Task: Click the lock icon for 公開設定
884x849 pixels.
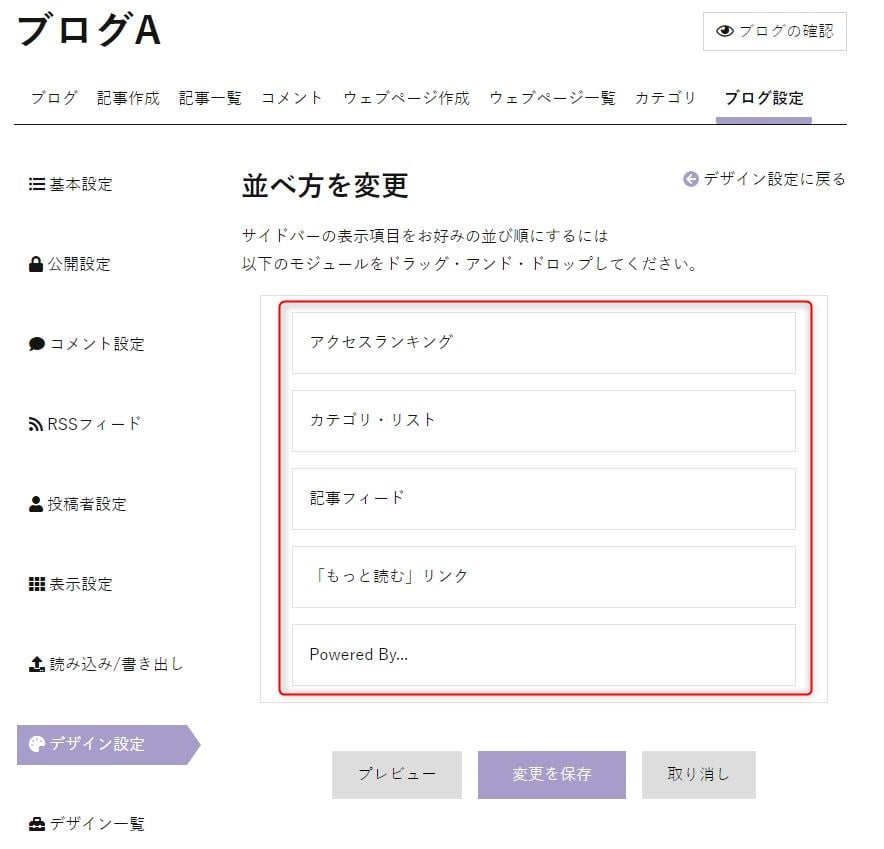Action: click(36, 264)
